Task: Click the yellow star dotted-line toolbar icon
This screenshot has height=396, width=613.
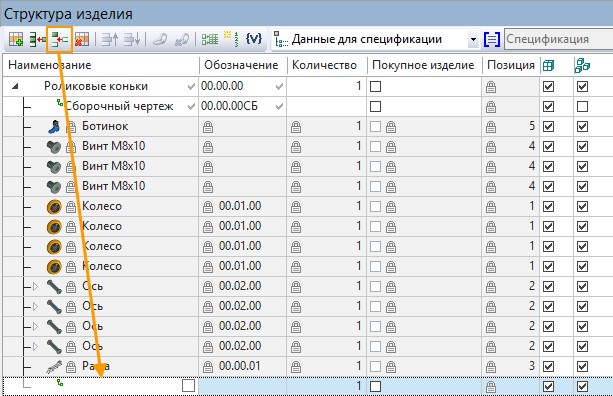Action: click(x=231, y=39)
